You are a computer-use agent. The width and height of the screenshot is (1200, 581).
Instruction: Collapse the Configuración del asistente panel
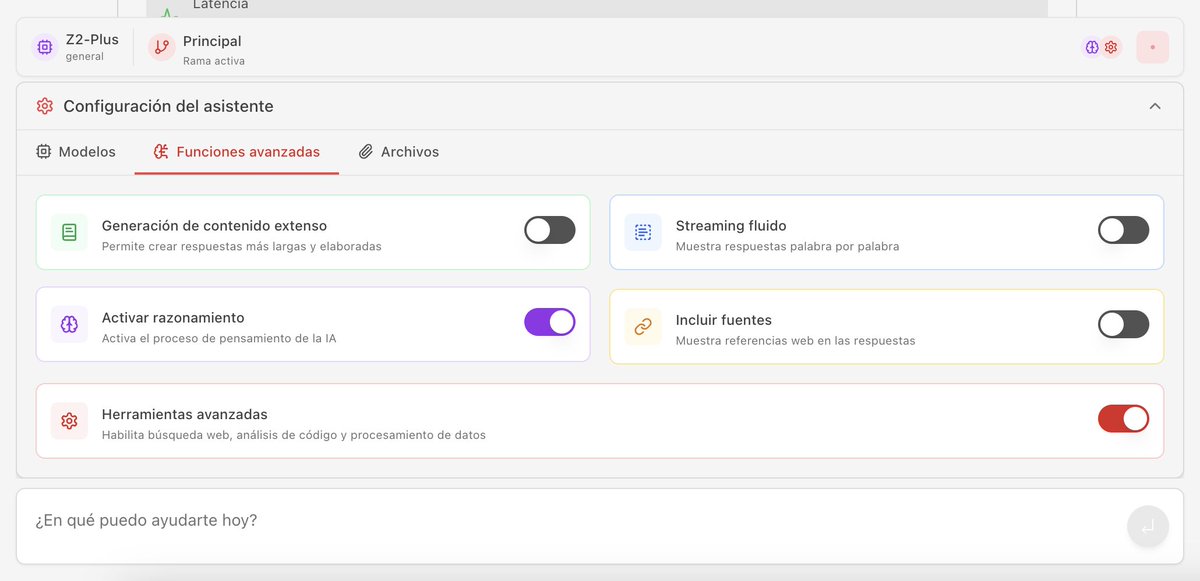click(x=1155, y=106)
